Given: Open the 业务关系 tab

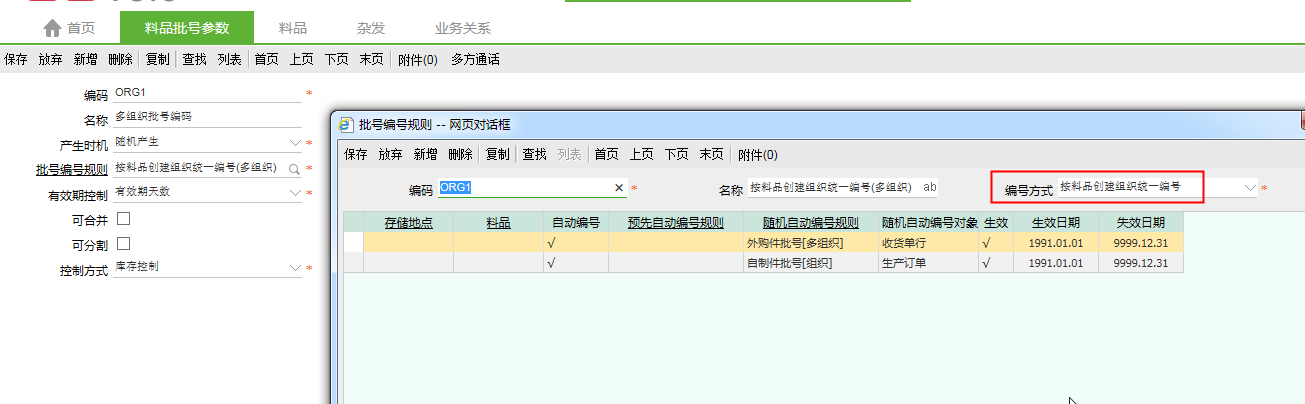Looking at the screenshot, I should pyautogui.click(x=463, y=28).
